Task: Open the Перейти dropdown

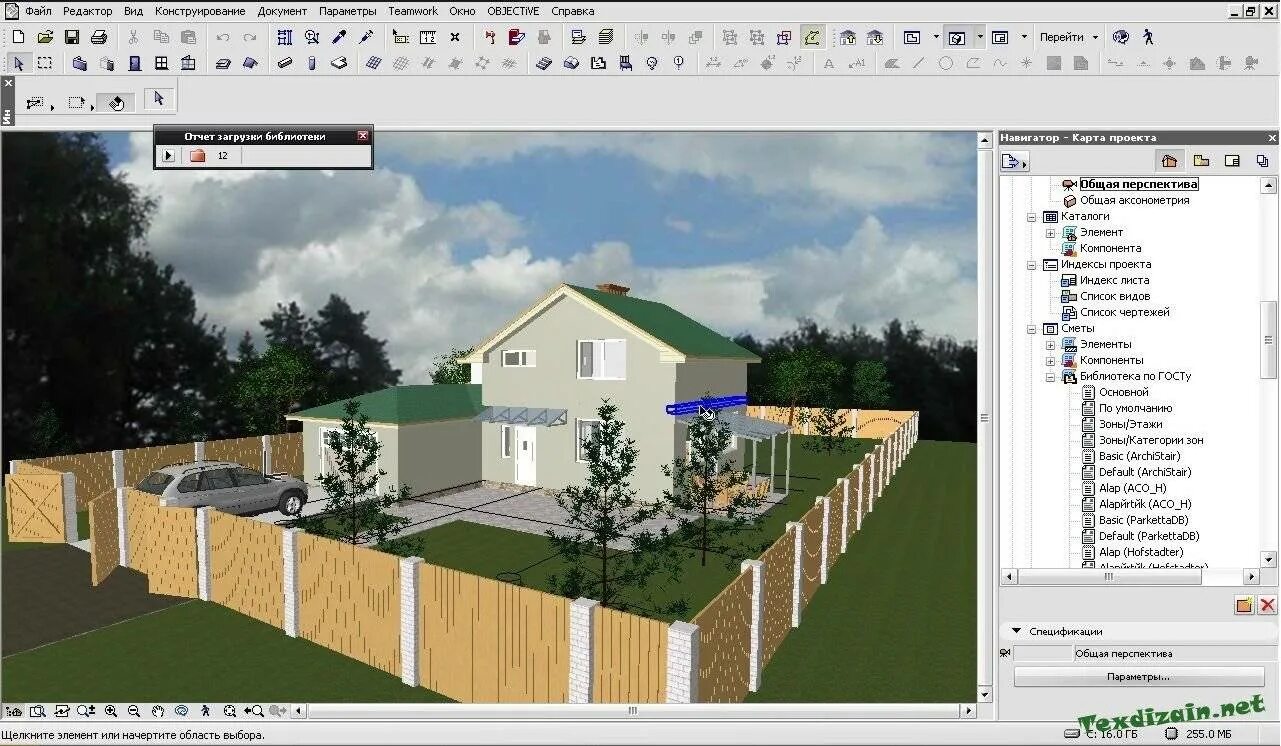Action: point(1068,37)
